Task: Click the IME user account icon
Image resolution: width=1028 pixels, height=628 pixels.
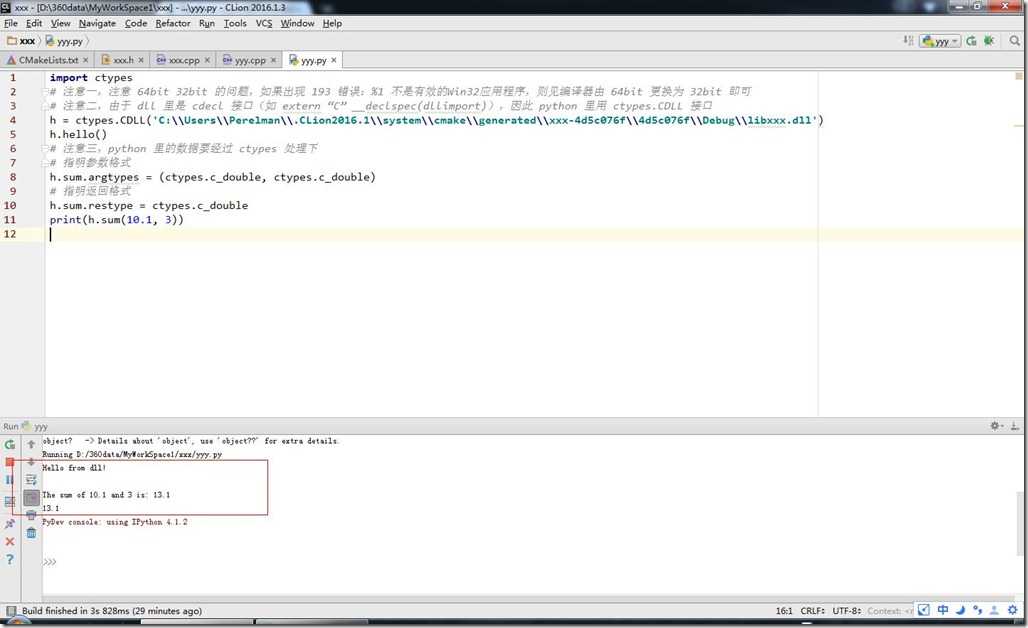Action: (x=994, y=610)
